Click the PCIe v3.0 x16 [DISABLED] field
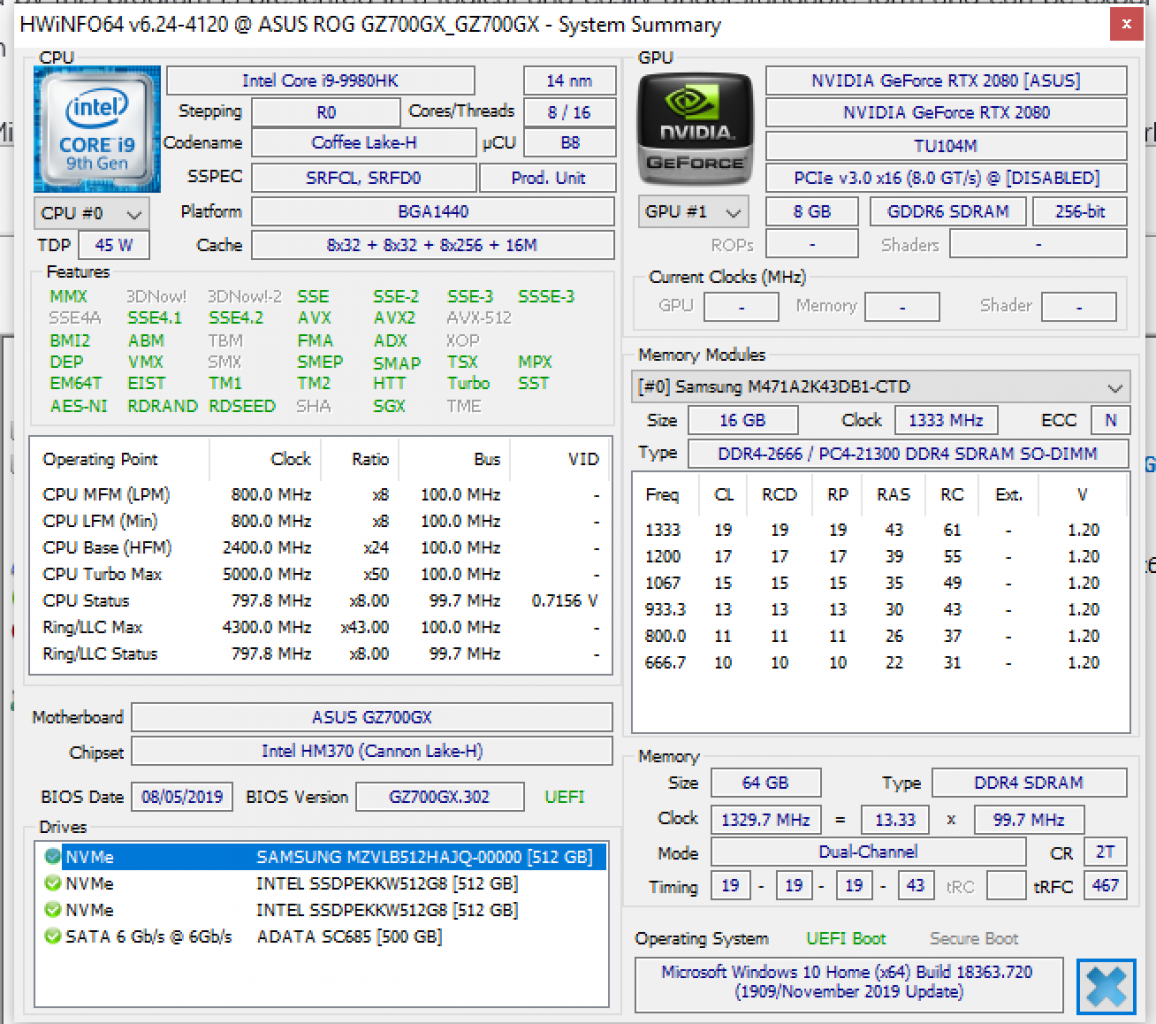This screenshot has height=1024, width=1156. 946,178
